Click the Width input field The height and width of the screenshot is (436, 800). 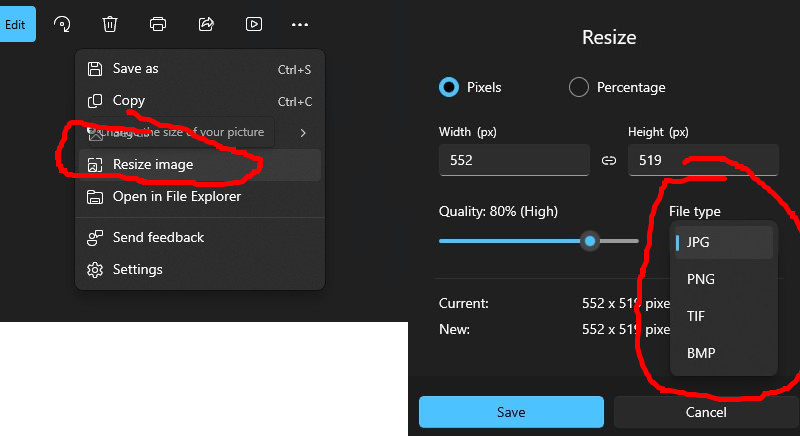pos(513,160)
